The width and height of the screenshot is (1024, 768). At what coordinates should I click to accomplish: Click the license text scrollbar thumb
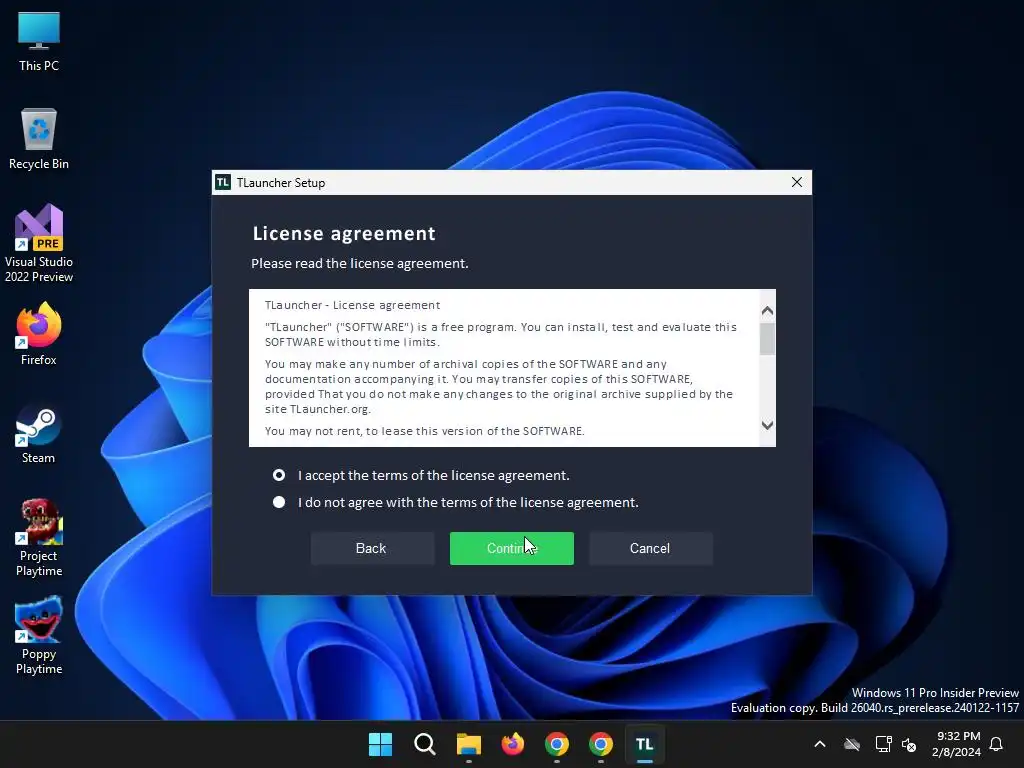click(767, 338)
